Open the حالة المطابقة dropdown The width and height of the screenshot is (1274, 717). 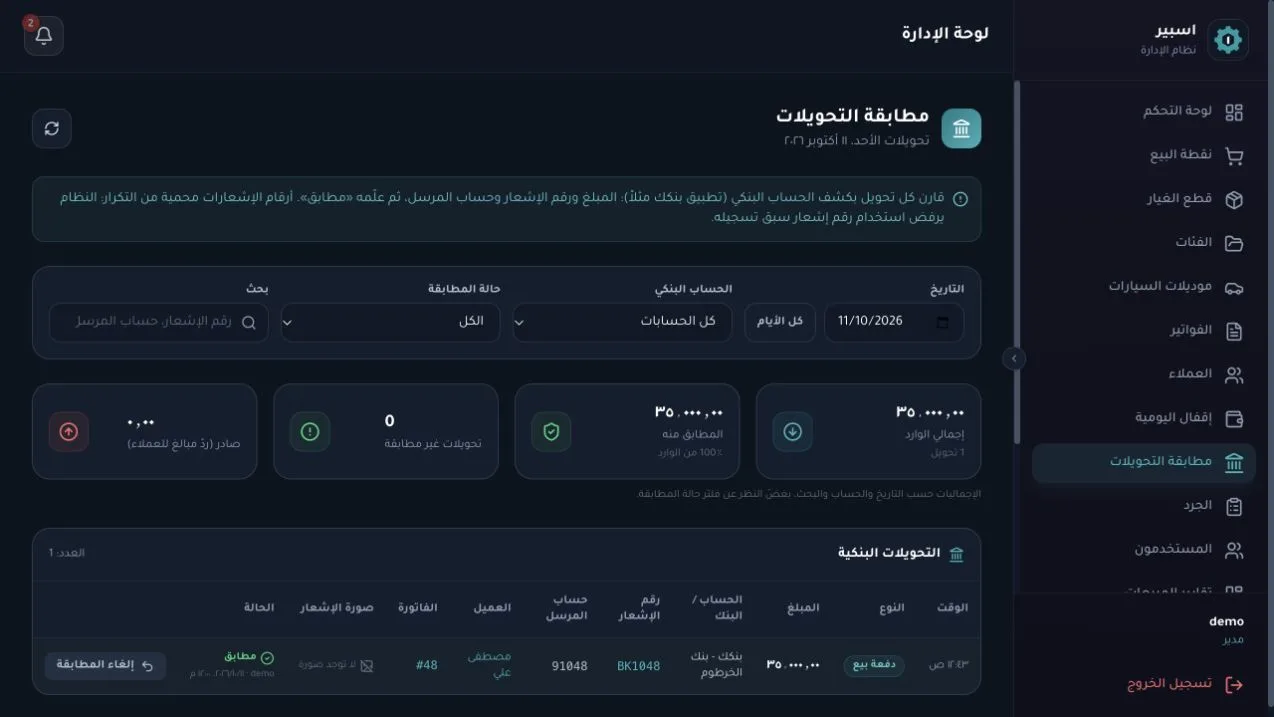[390, 322]
